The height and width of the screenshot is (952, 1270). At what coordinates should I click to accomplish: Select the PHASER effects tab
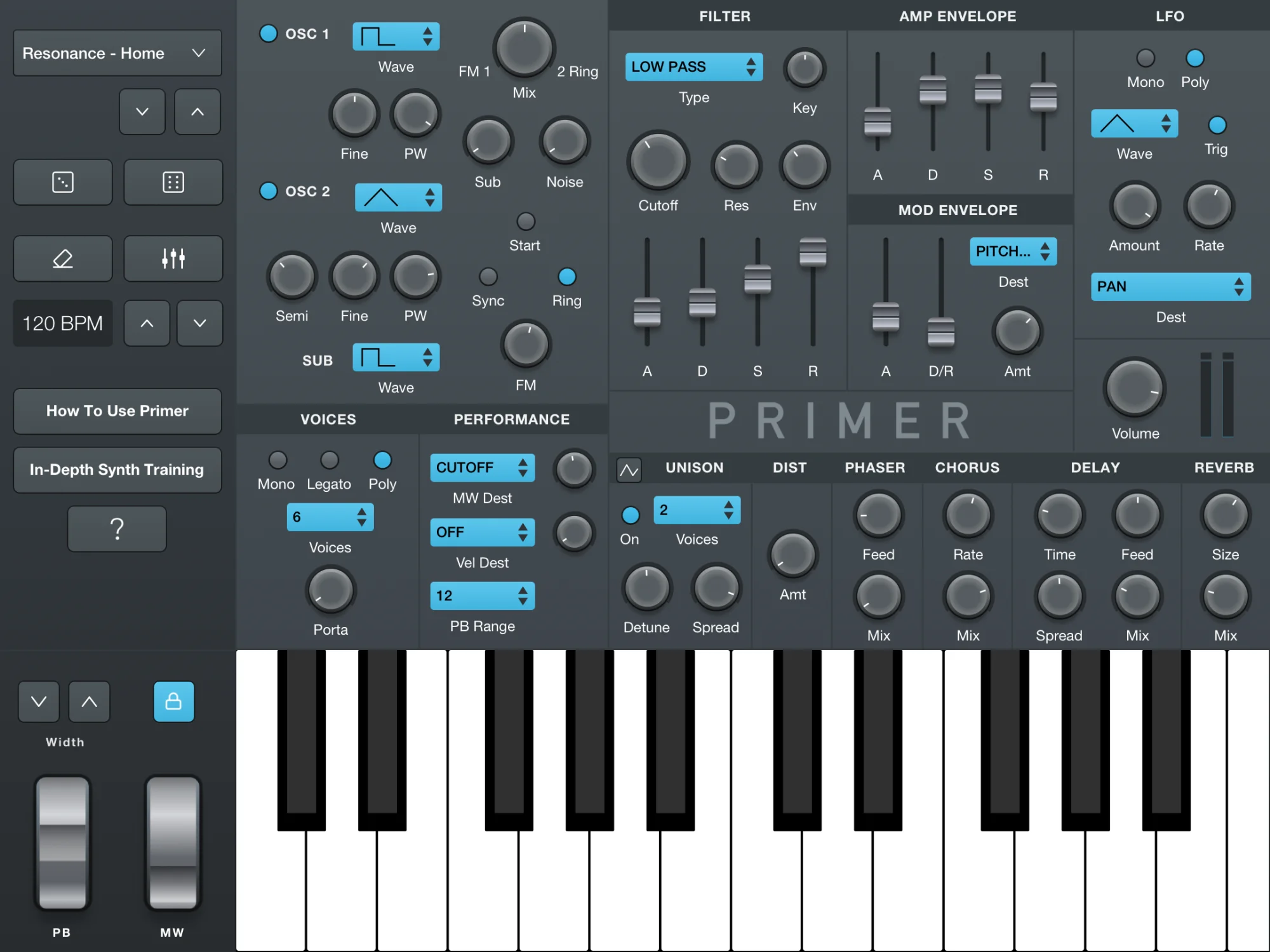click(x=875, y=468)
